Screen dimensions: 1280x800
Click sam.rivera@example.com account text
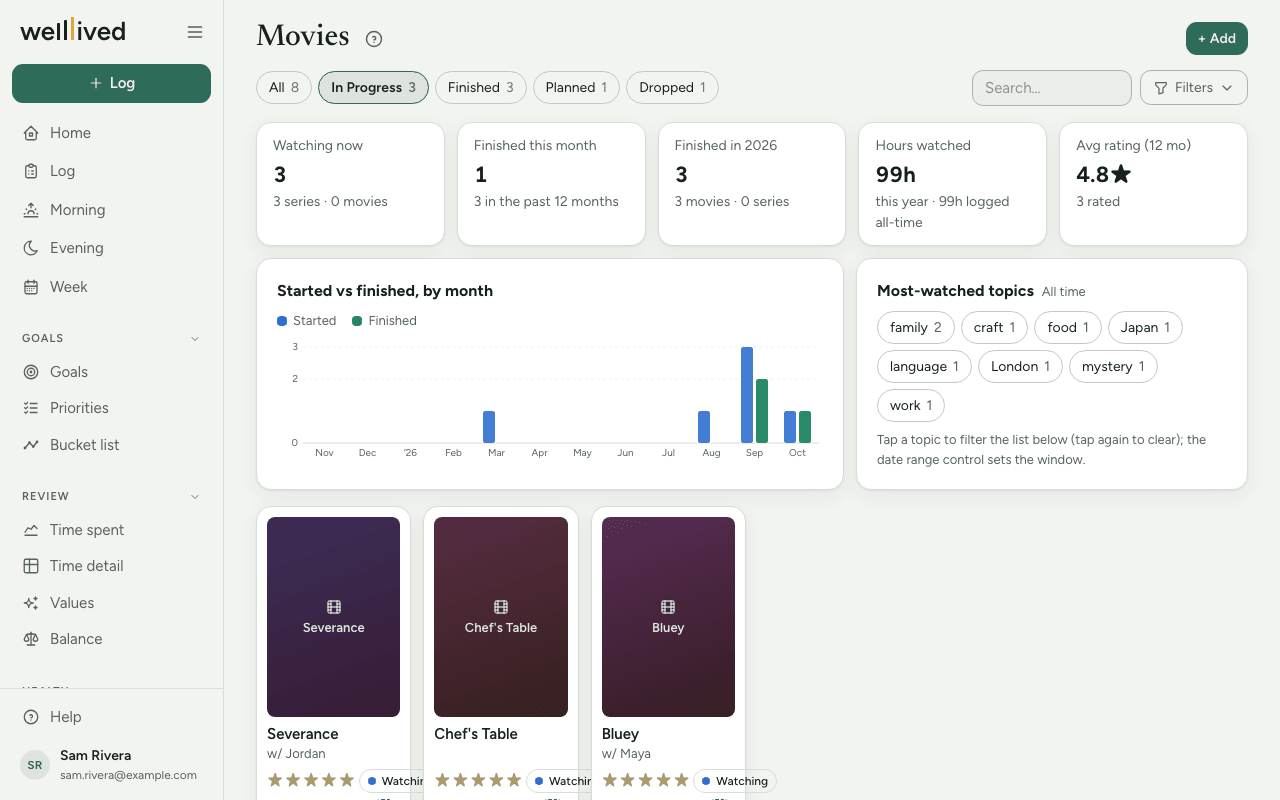pos(128,775)
